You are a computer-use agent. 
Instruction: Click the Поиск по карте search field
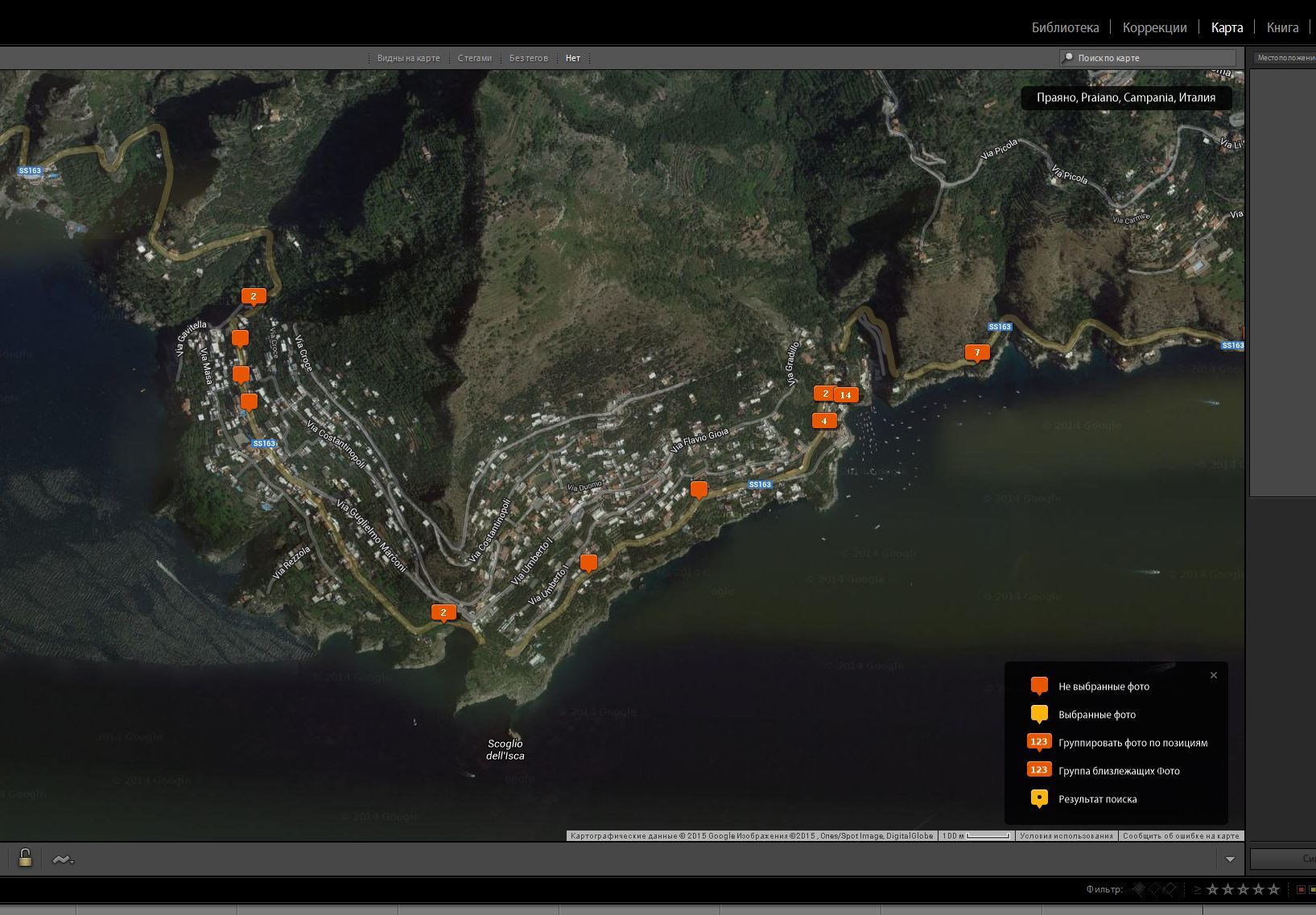tap(1147, 58)
